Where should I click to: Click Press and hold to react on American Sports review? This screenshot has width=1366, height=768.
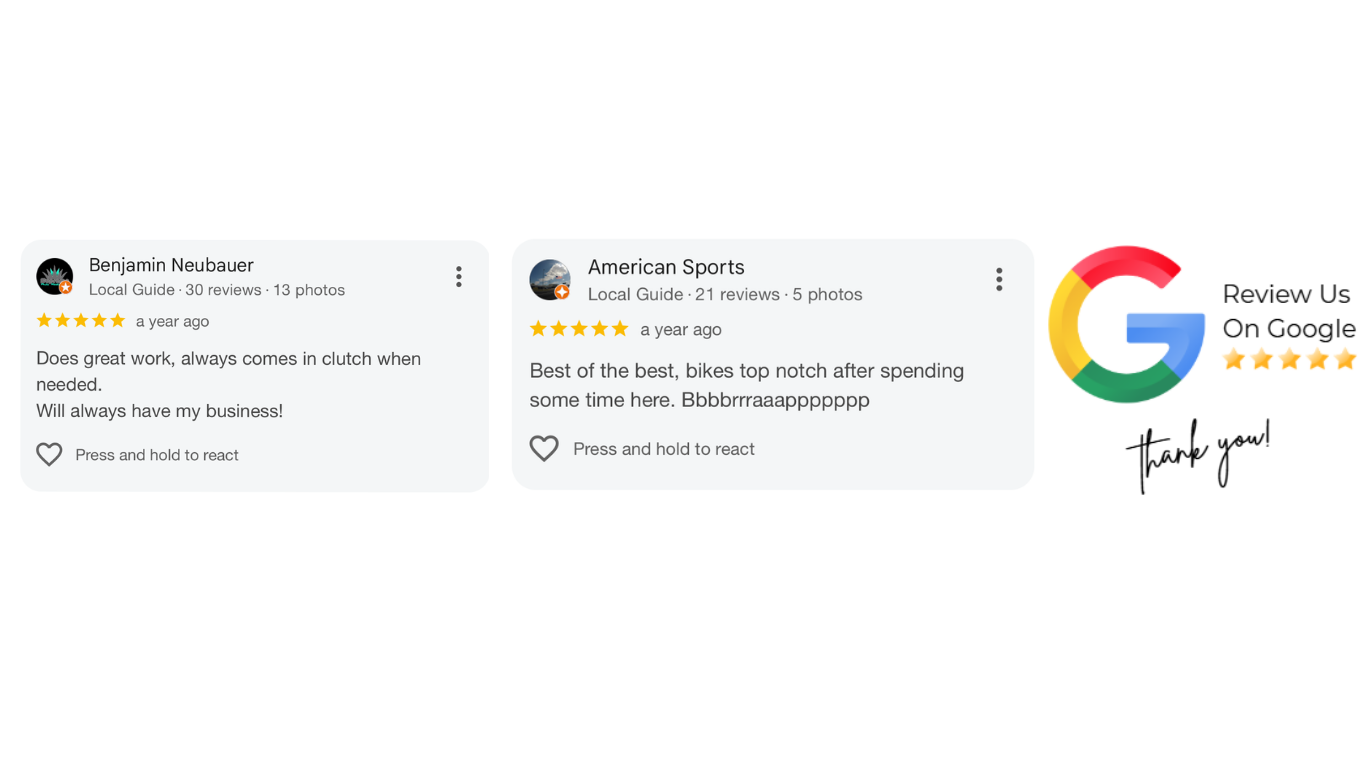664,449
